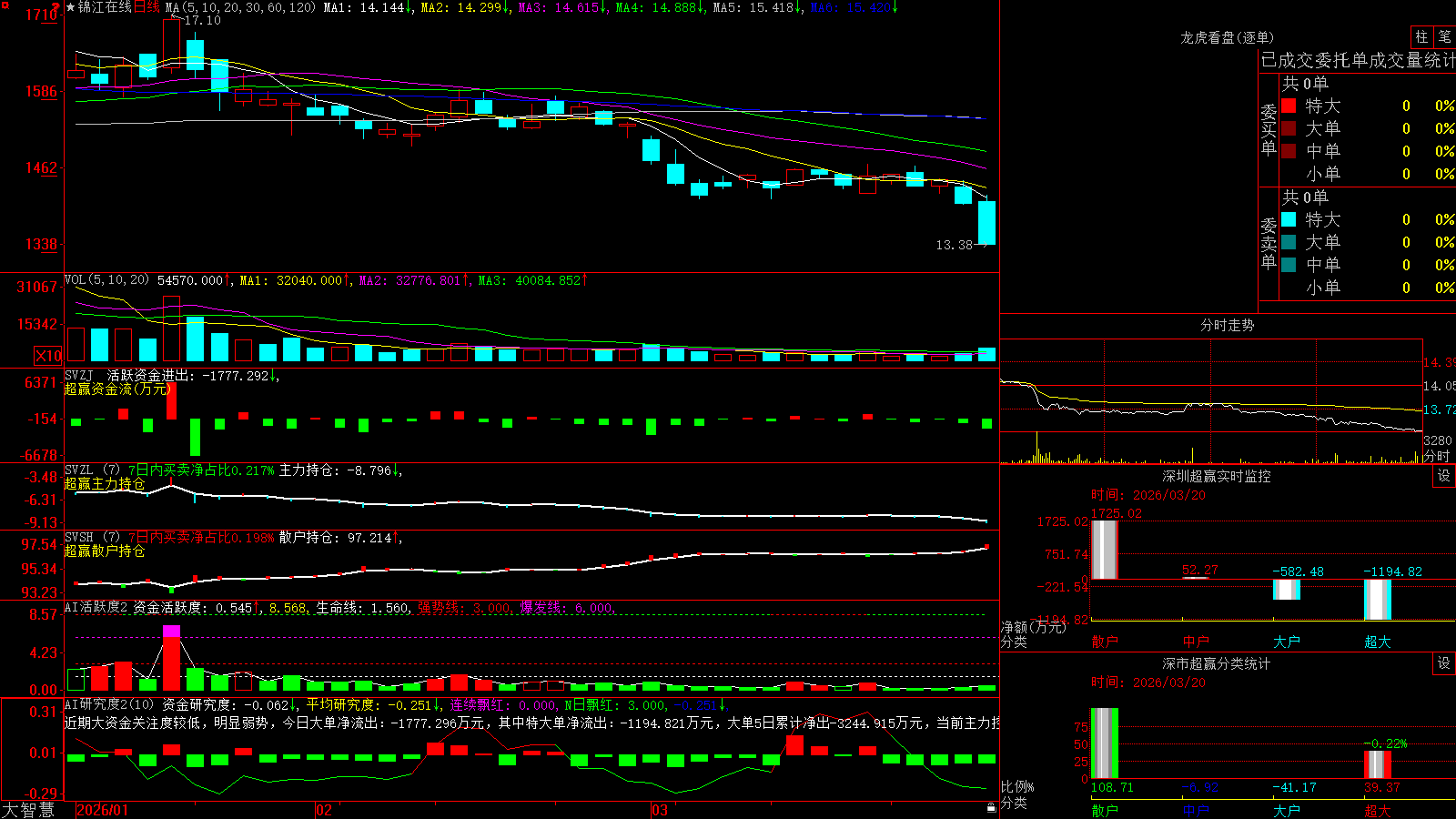This screenshot has height=819, width=1456.
Task: Click the 委卖单 vertical label
Action: pos(1269,243)
